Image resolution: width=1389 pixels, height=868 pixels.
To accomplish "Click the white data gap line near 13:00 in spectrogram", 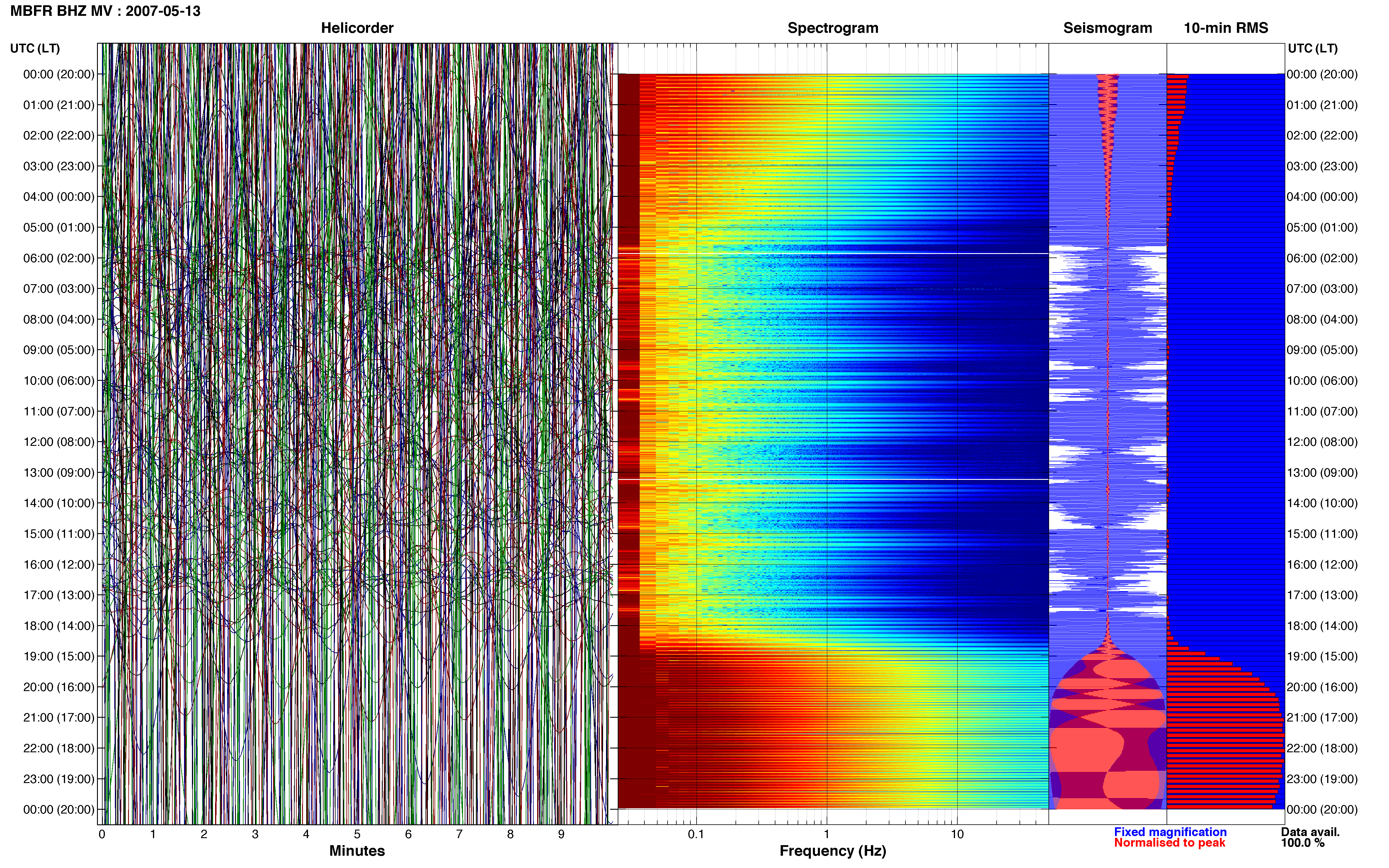I will pyautogui.click(x=833, y=479).
